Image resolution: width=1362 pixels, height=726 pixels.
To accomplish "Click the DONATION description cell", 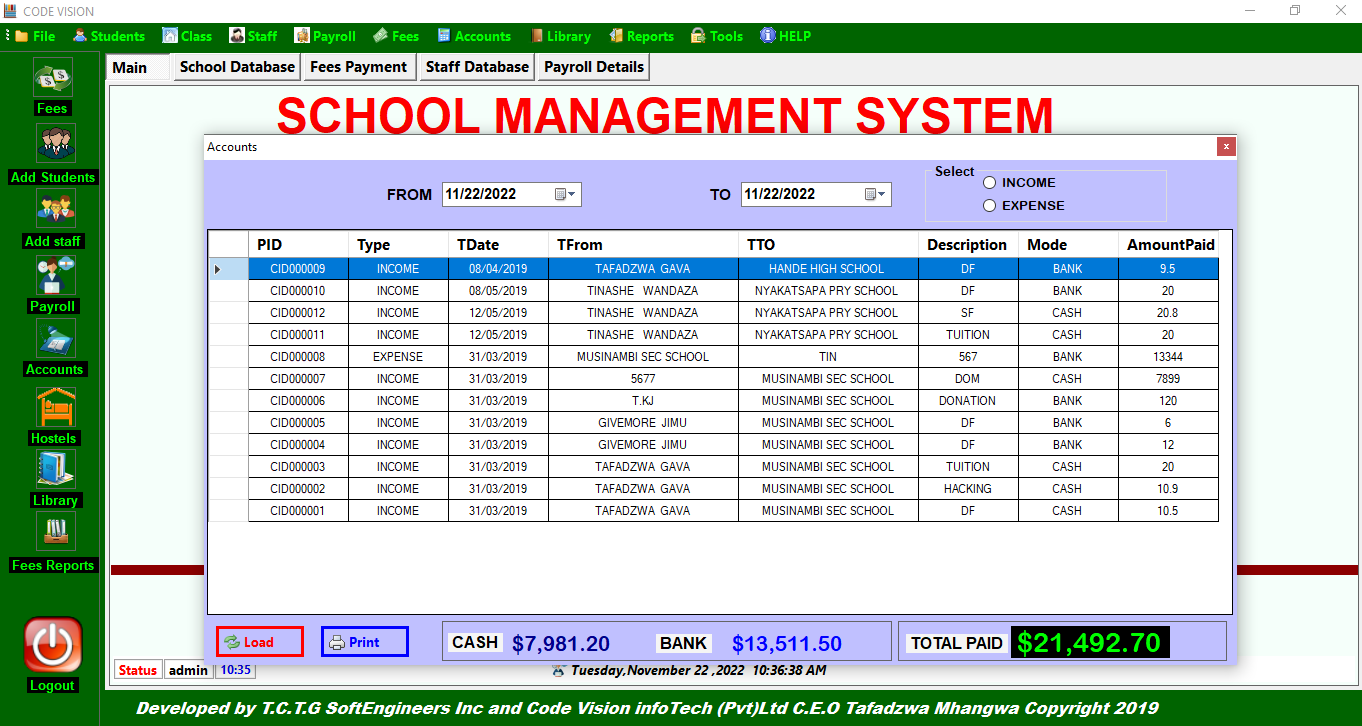I will pyautogui.click(x=968, y=401).
